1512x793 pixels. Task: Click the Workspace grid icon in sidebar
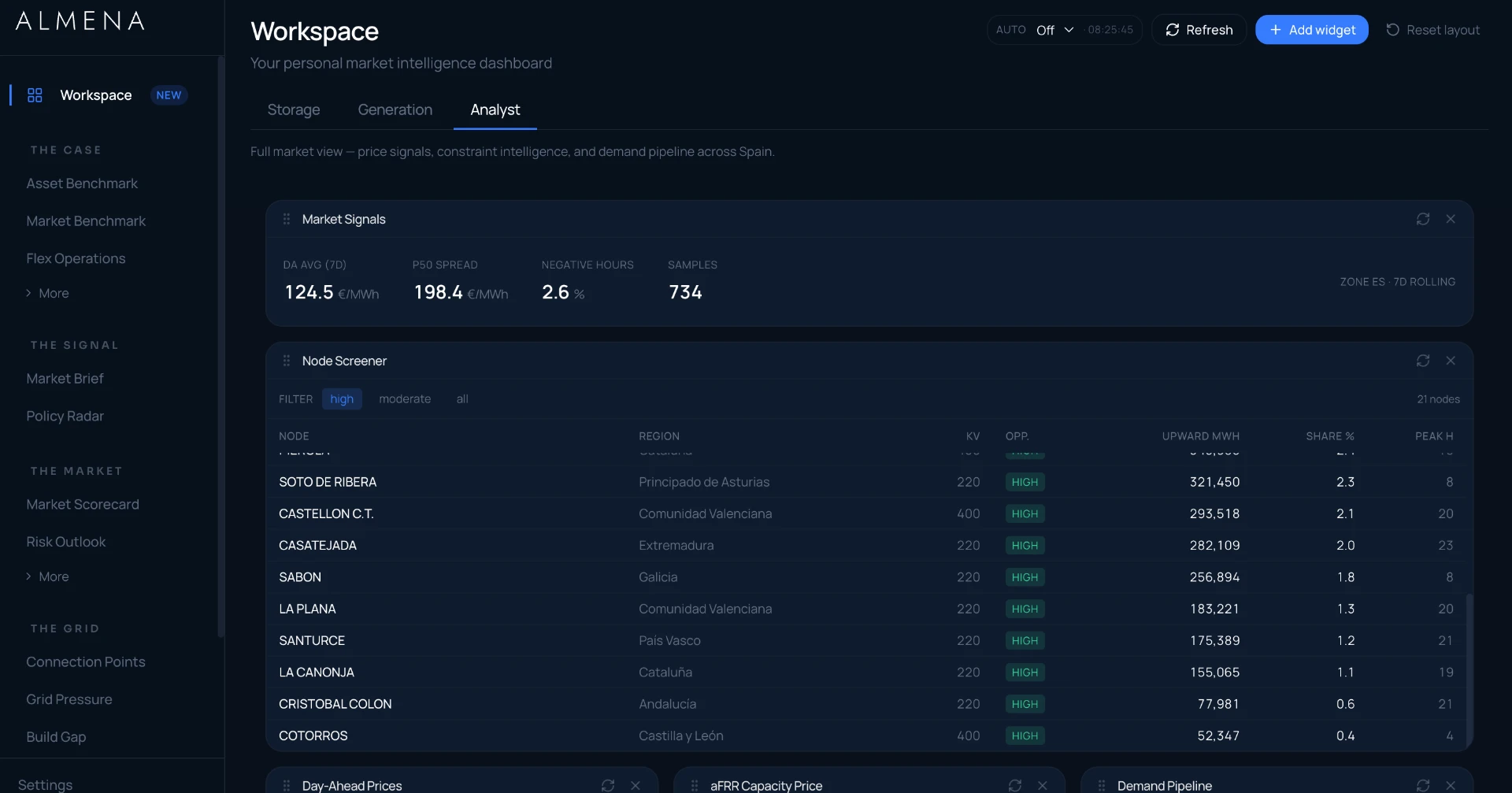pyautogui.click(x=35, y=95)
